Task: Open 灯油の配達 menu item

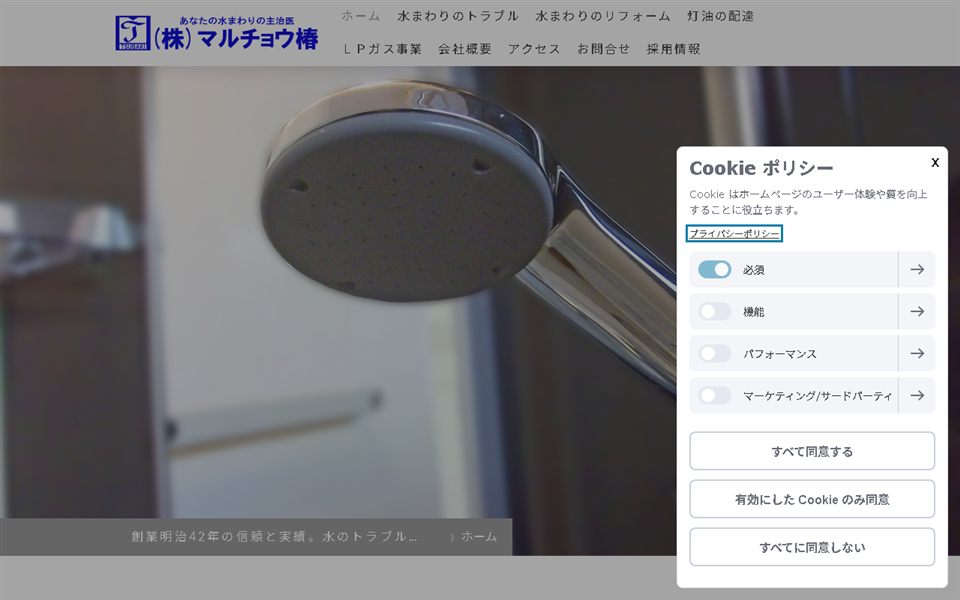Action: click(x=720, y=16)
